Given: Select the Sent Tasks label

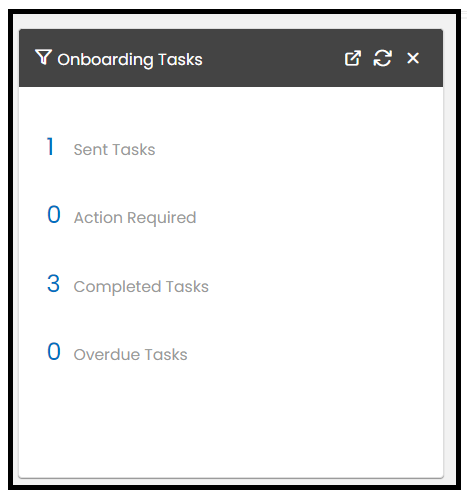Looking at the screenshot, I should pyautogui.click(x=114, y=149).
